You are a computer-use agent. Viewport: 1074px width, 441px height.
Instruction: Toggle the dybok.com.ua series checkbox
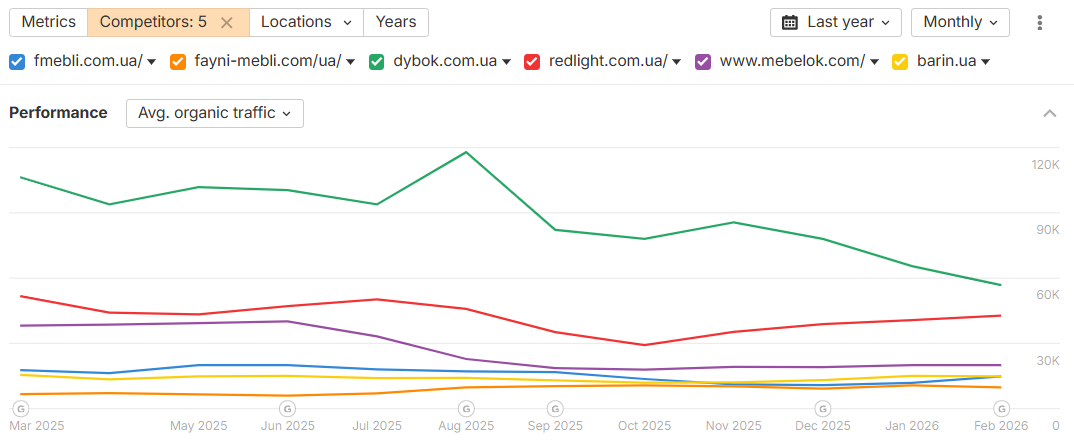pyautogui.click(x=377, y=61)
